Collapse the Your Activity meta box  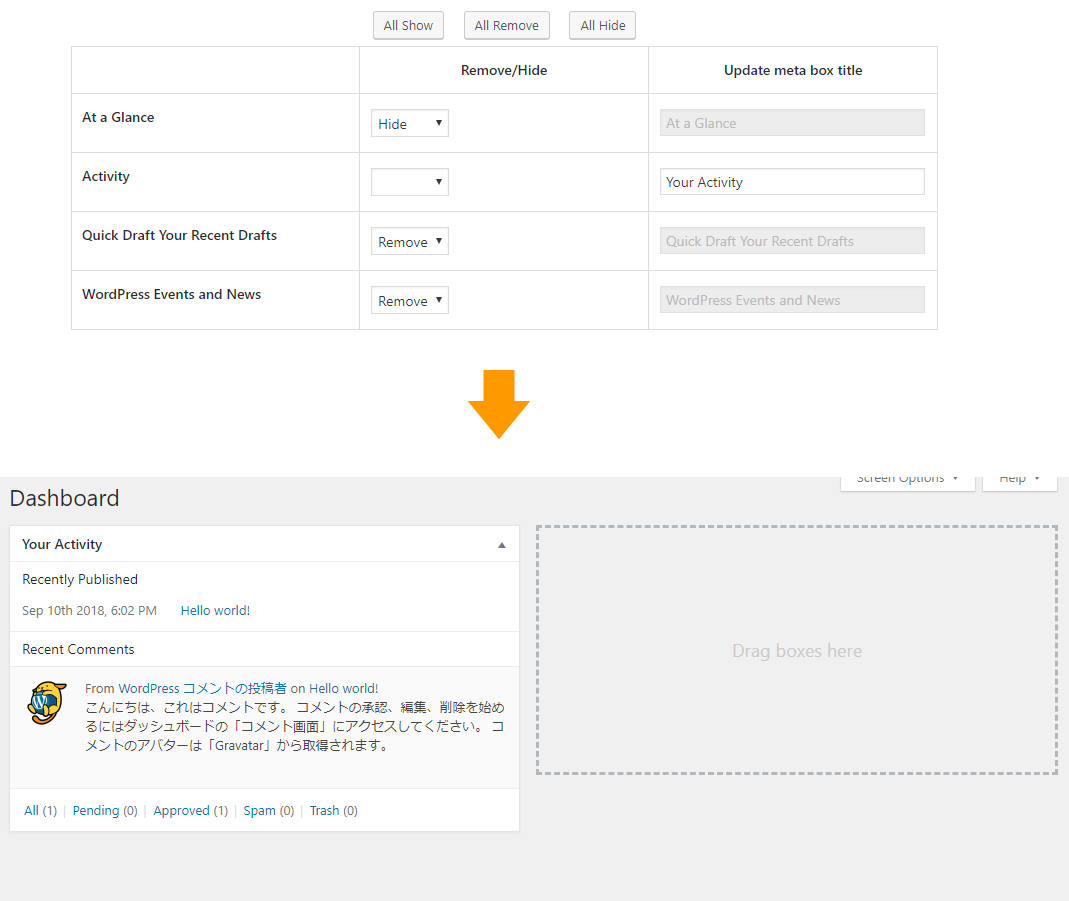(x=502, y=545)
